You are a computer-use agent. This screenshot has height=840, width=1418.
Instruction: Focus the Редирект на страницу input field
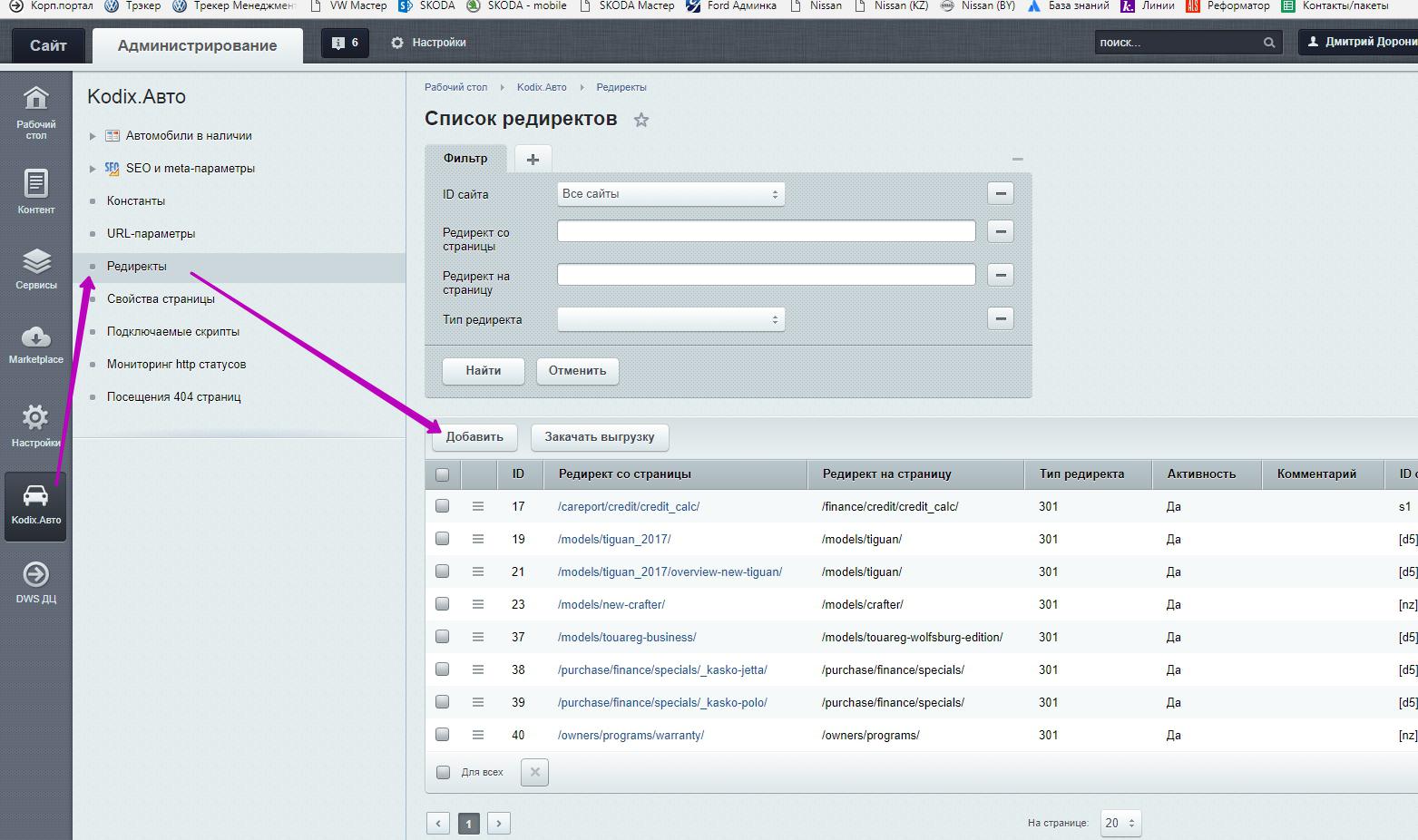(x=767, y=275)
